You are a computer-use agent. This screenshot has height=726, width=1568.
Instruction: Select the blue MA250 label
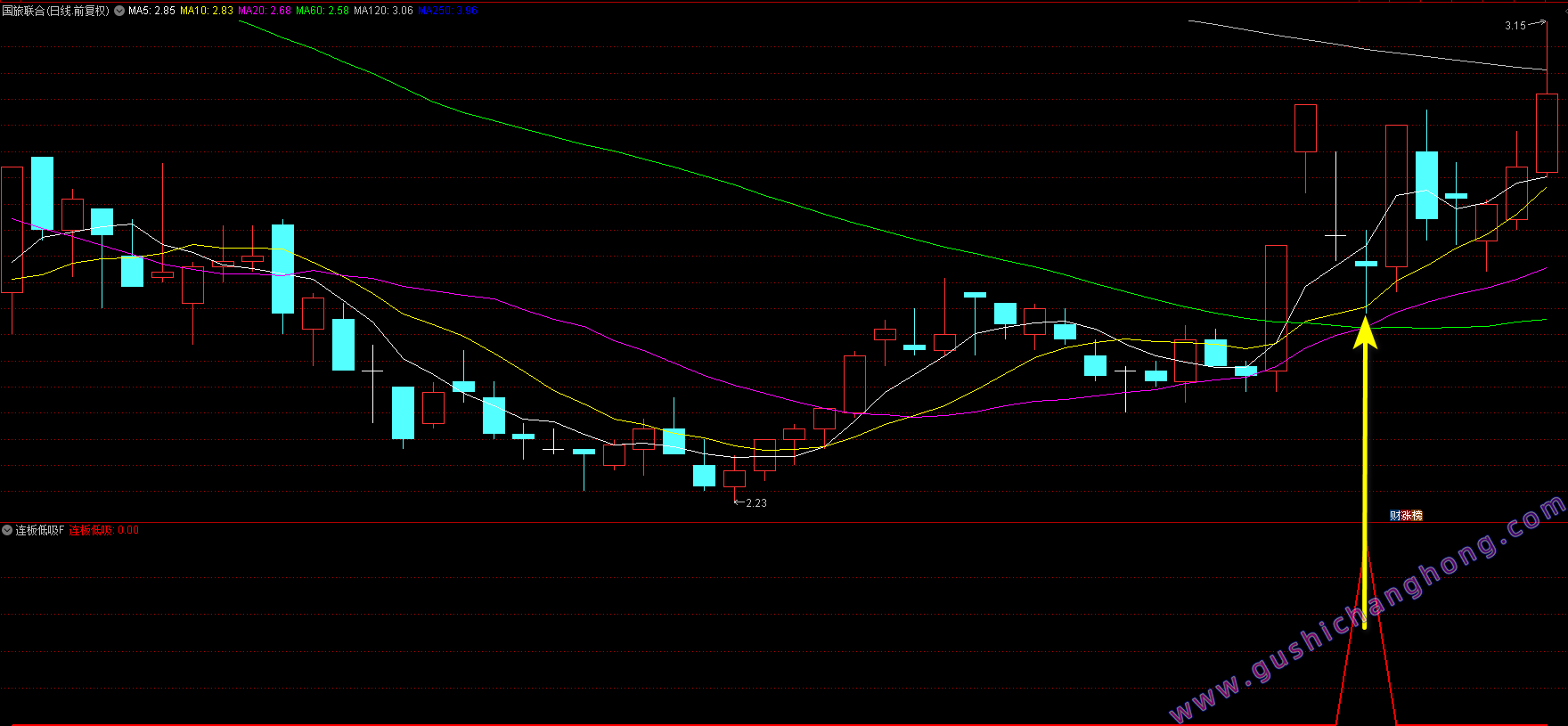[448, 11]
